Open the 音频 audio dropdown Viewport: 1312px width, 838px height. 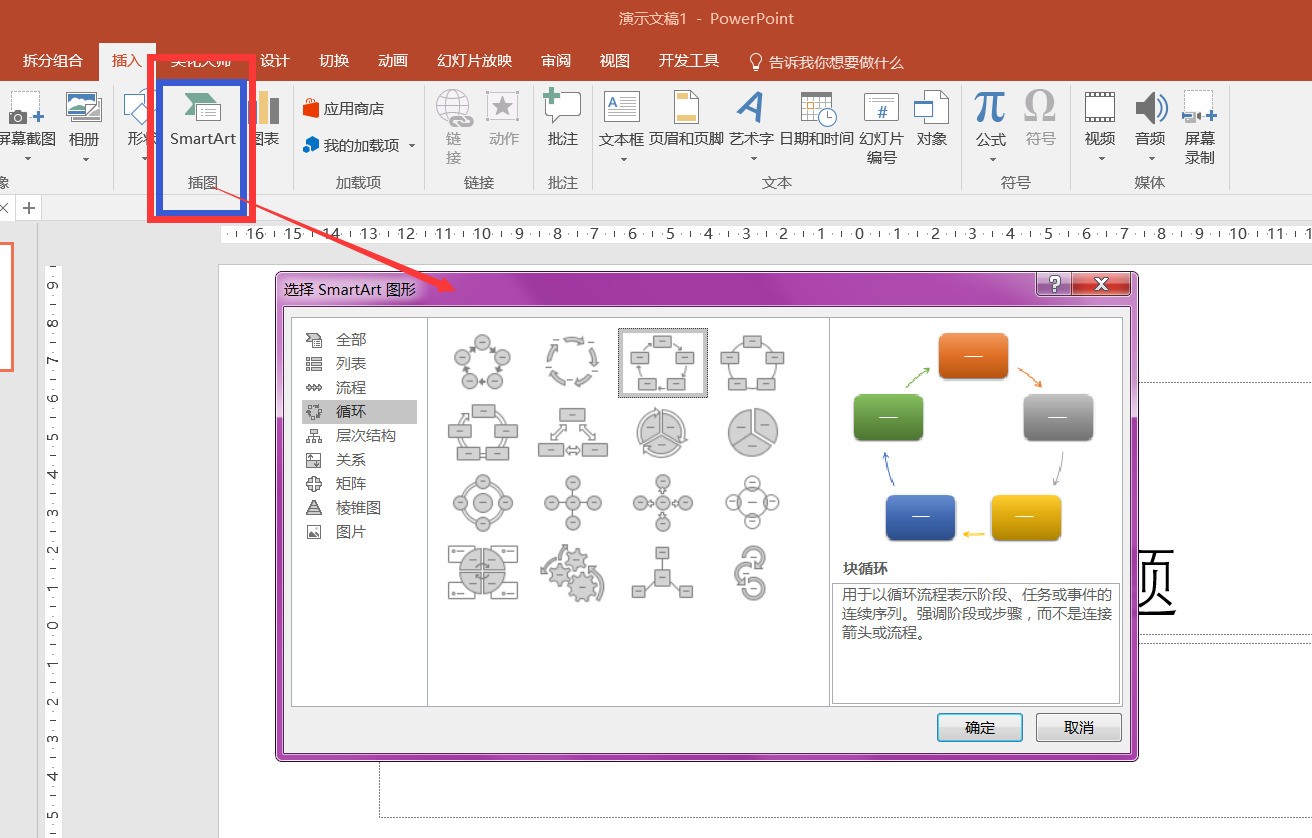(1150, 159)
